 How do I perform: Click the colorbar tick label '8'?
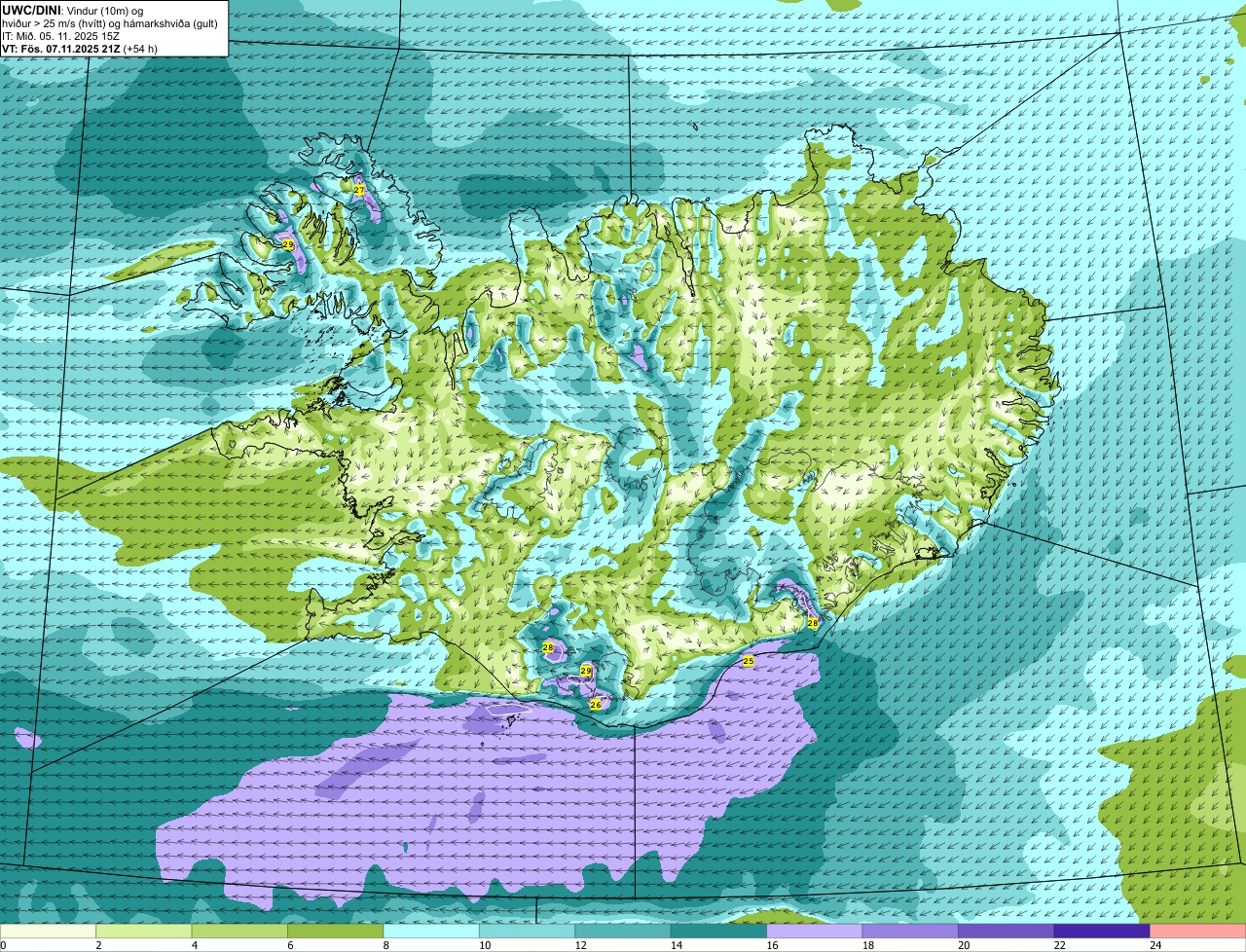click(x=385, y=945)
